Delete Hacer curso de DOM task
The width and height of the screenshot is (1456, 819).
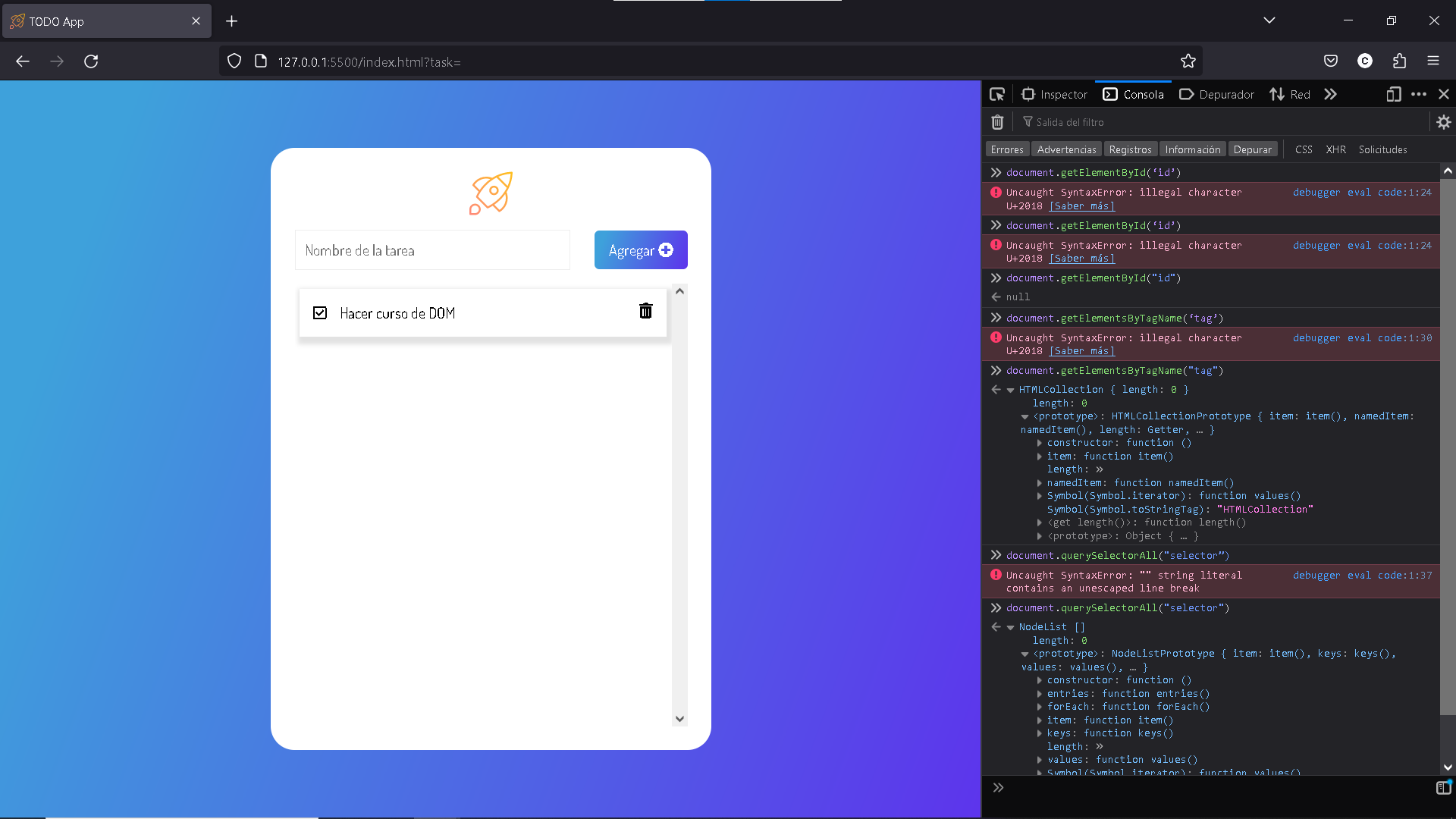(x=645, y=311)
